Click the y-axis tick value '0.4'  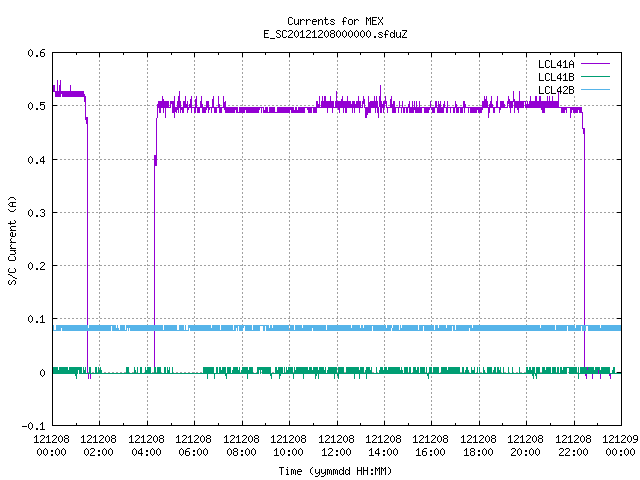tap(36, 160)
